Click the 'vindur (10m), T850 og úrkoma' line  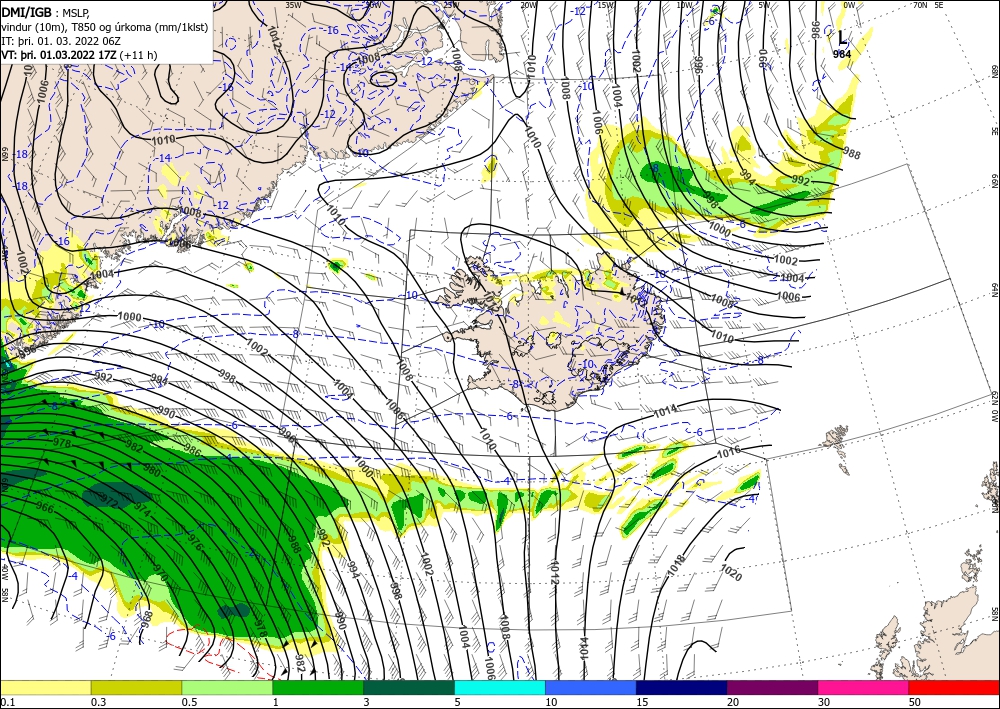click(x=105, y=26)
